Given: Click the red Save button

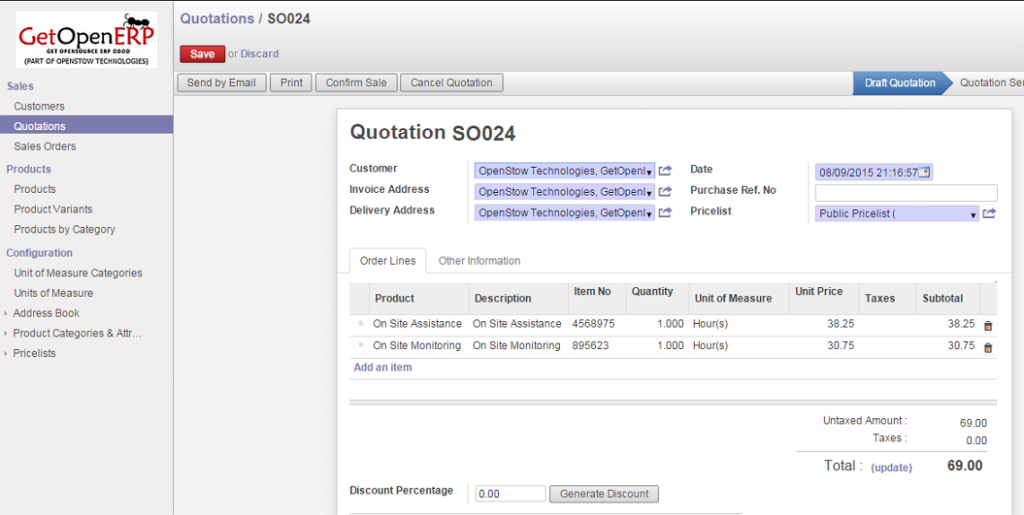Looking at the screenshot, I should (202, 54).
